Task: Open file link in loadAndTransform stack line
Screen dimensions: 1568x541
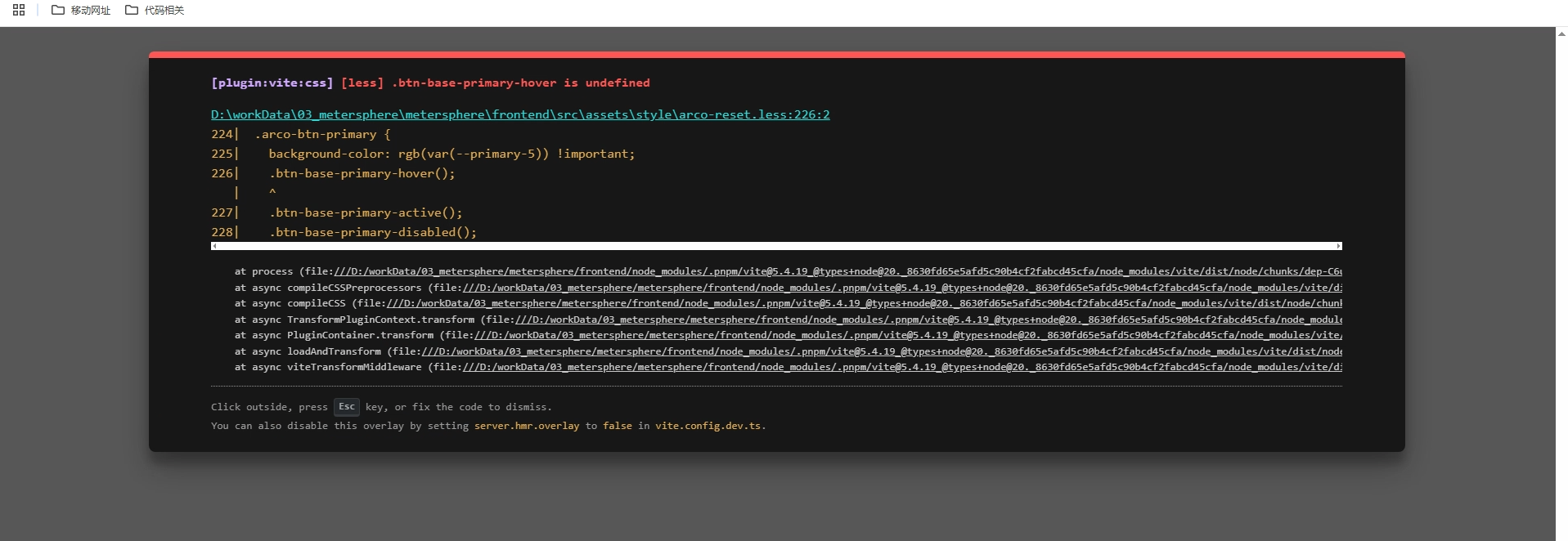Action: tap(882, 351)
